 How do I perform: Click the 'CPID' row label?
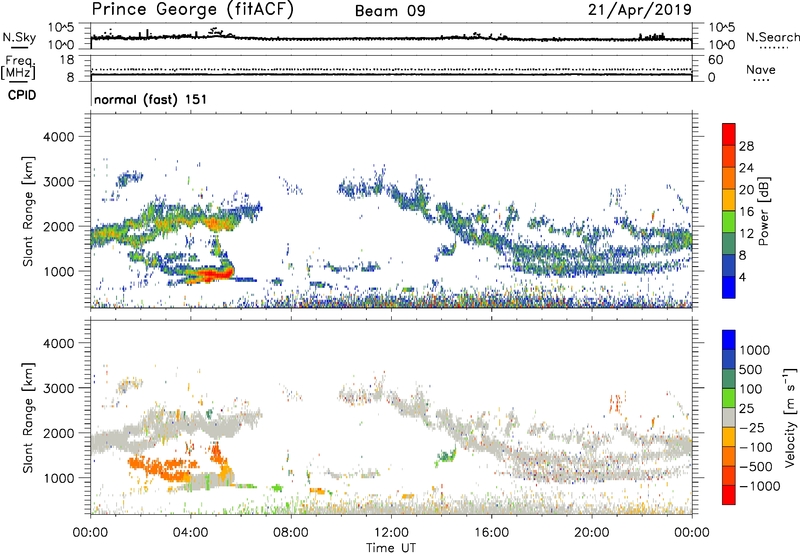pos(22,95)
